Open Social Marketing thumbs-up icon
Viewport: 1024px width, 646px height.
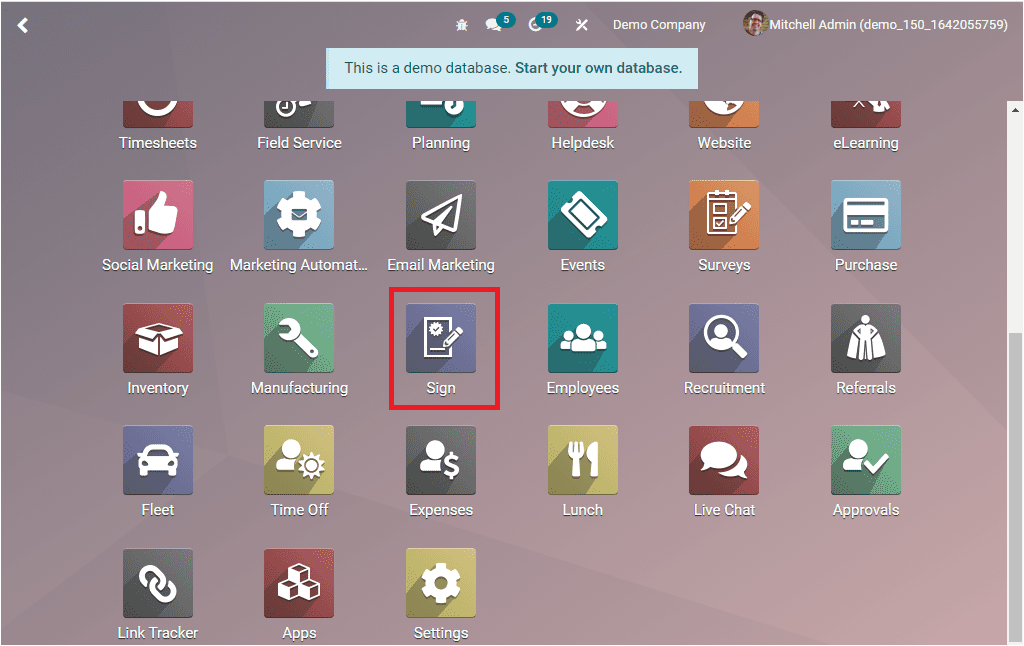point(157,215)
